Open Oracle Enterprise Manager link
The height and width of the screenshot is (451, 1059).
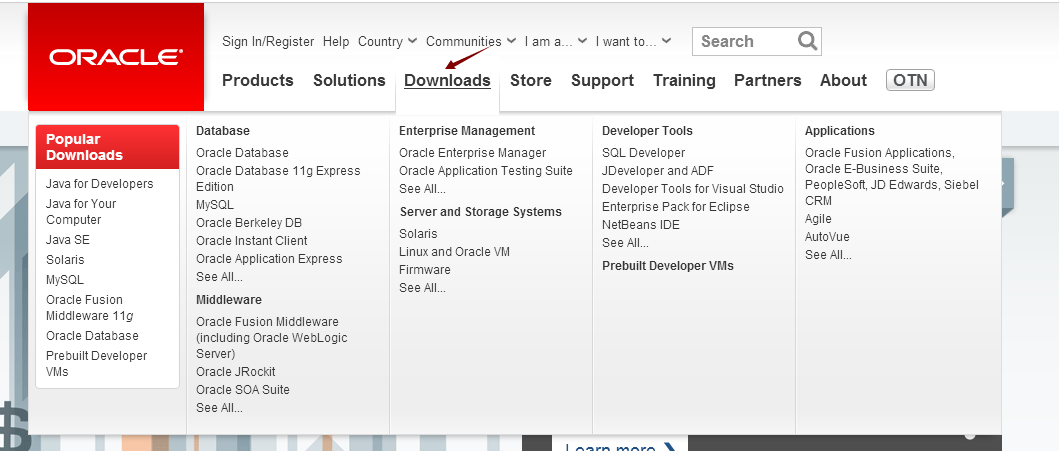(472, 153)
